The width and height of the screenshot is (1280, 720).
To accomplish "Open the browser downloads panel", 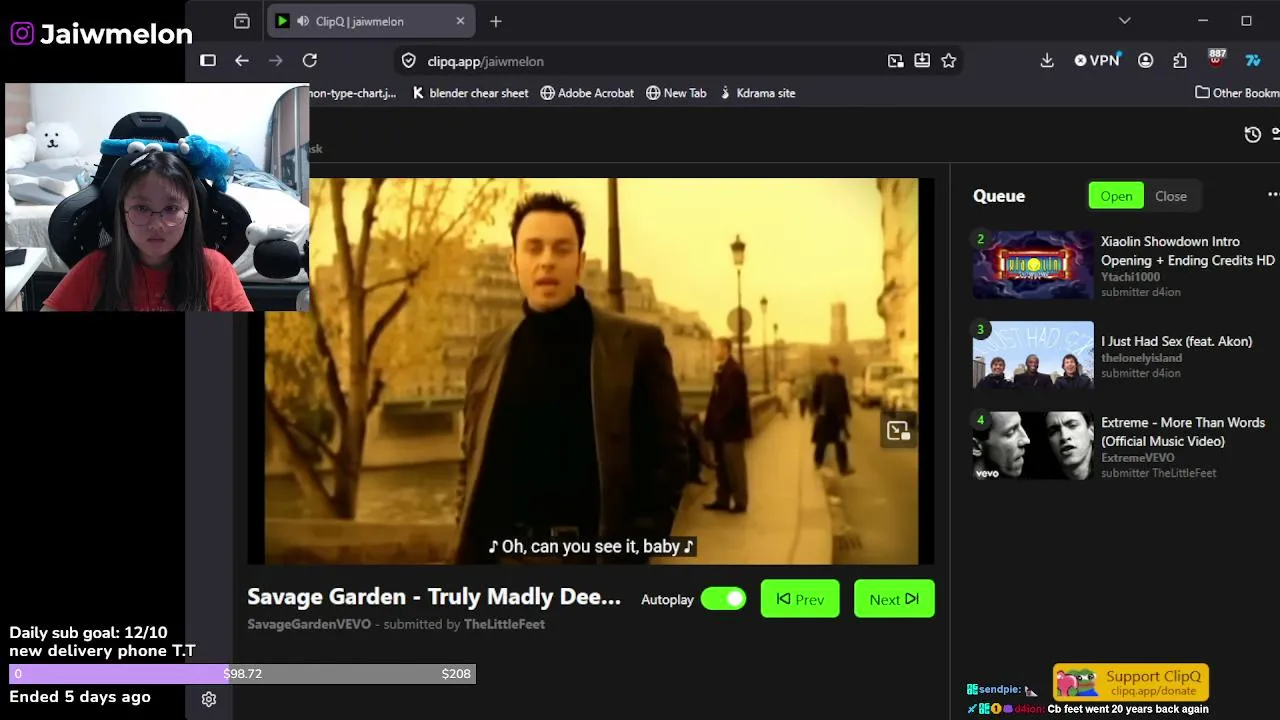I will [x=1047, y=61].
